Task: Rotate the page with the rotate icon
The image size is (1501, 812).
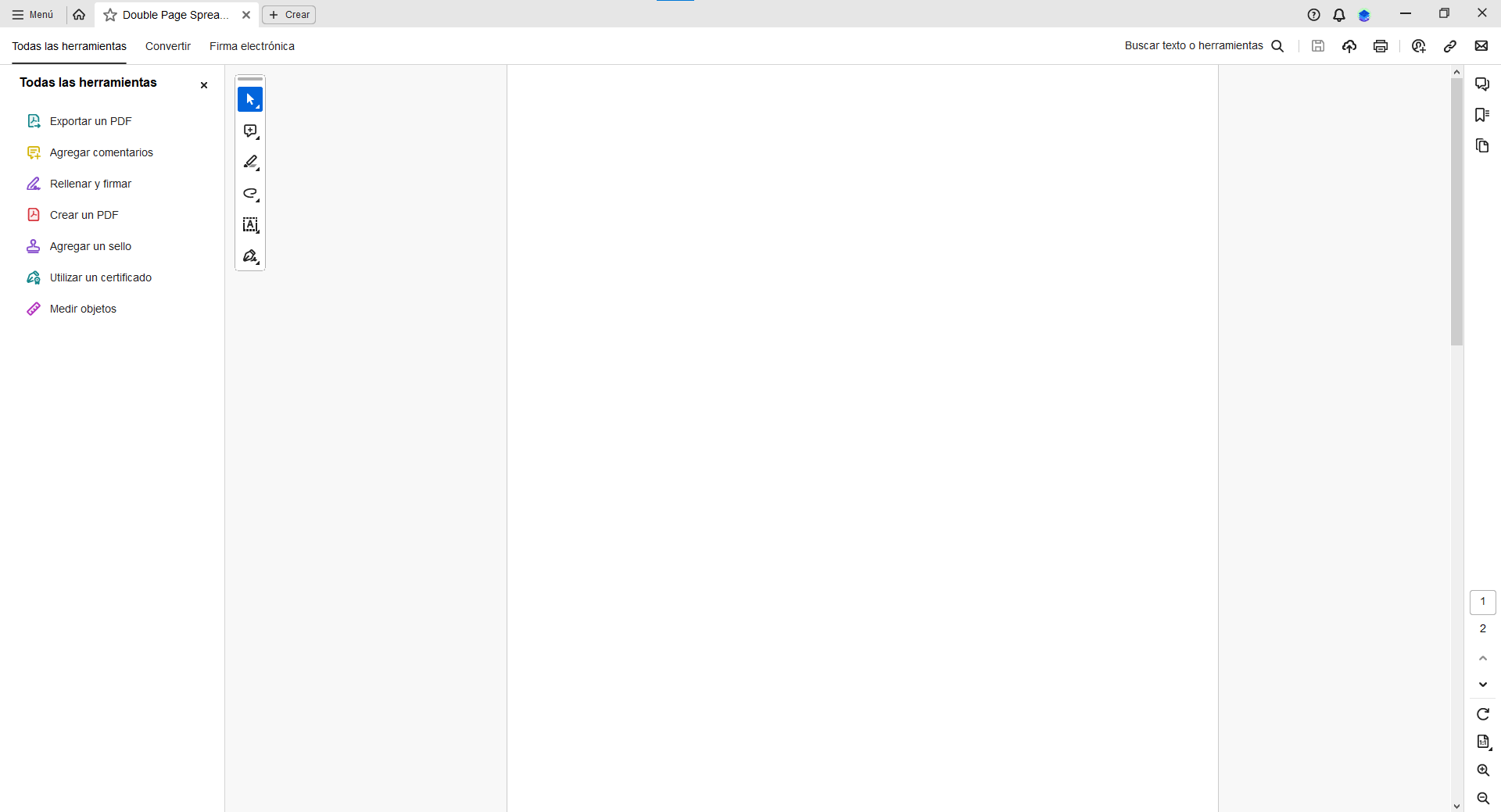Action: pyautogui.click(x=1482, y=714)
